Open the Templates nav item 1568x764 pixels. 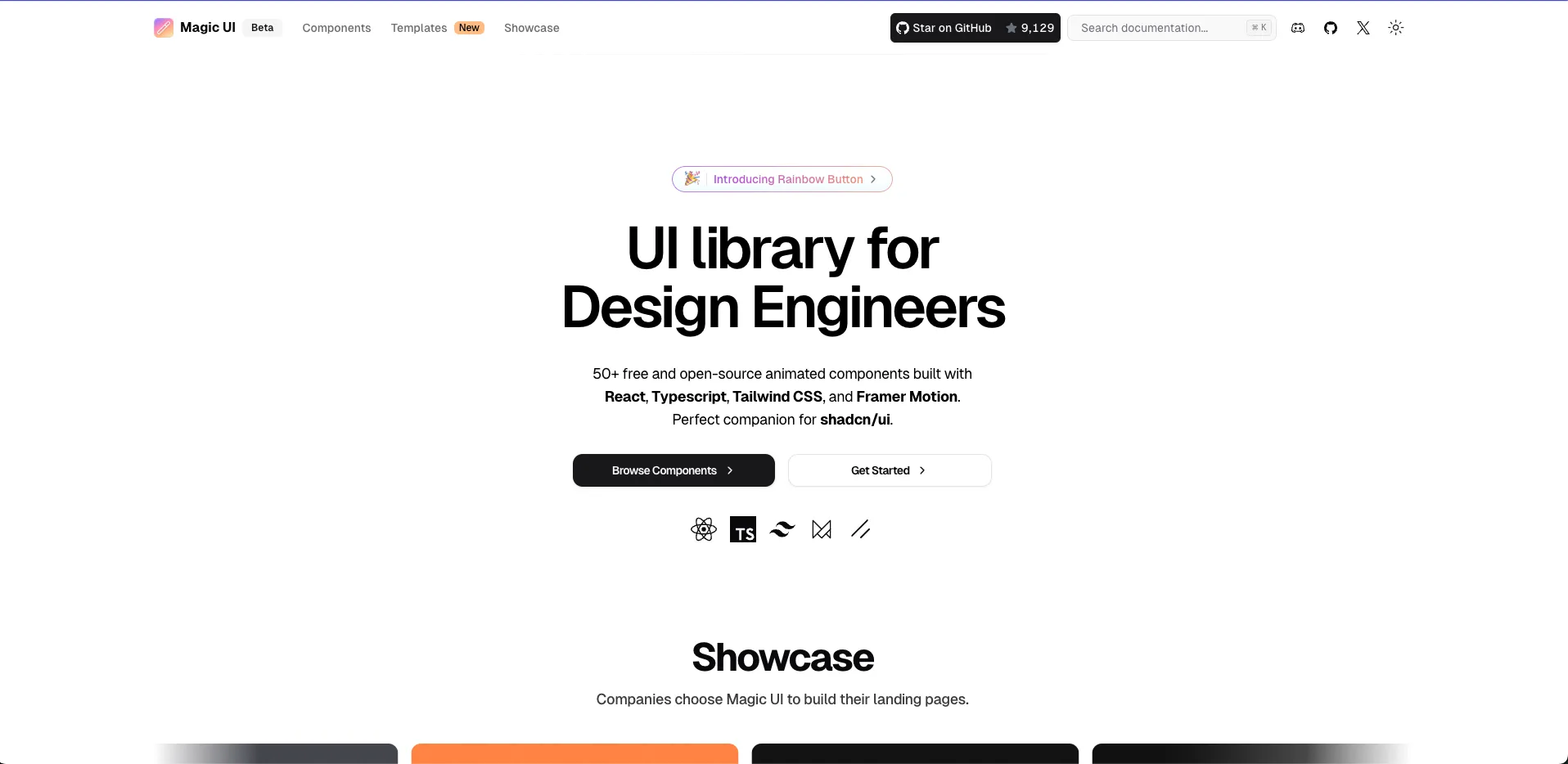(419, 28)
